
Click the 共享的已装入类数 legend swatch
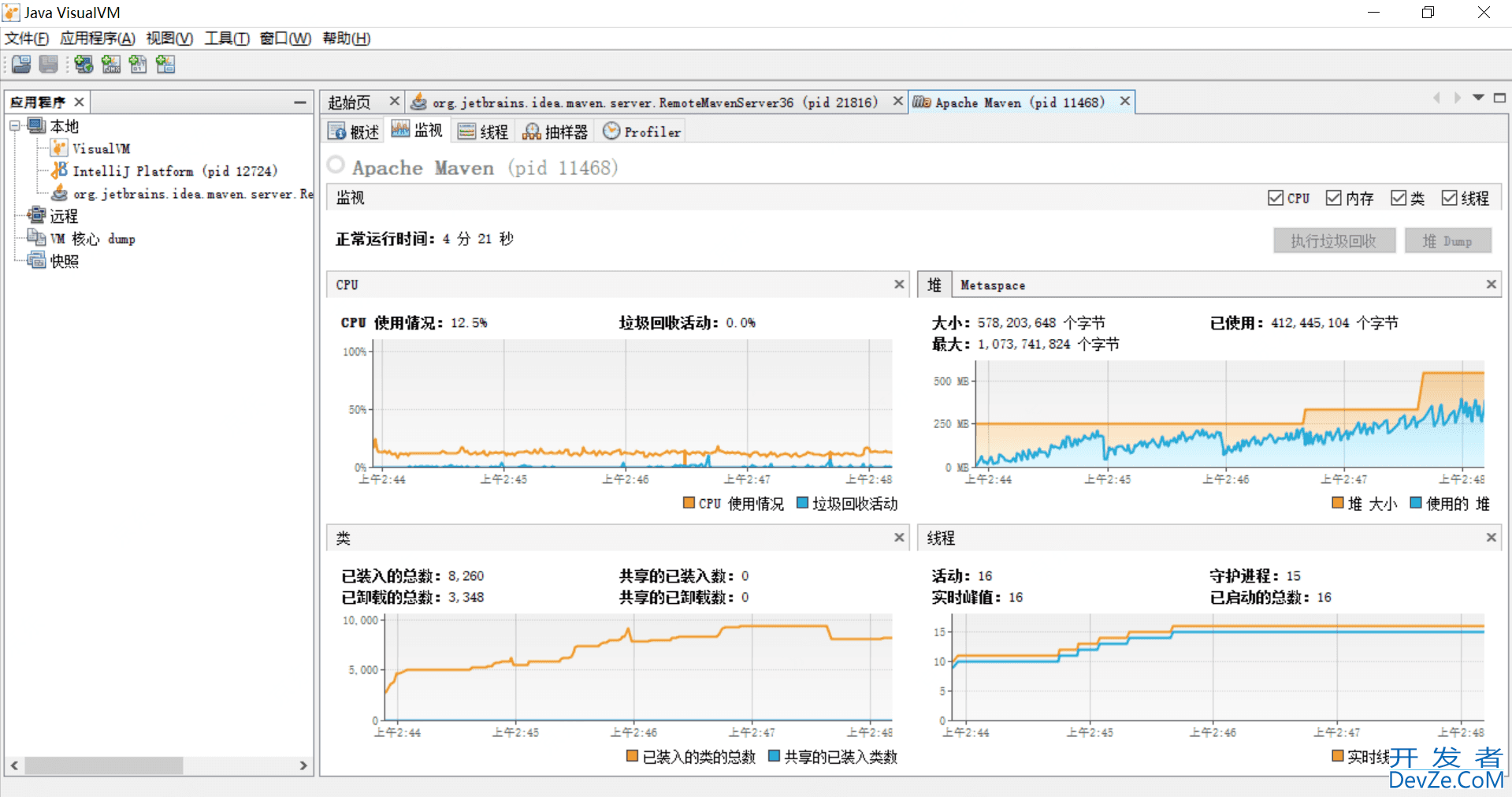774,756
